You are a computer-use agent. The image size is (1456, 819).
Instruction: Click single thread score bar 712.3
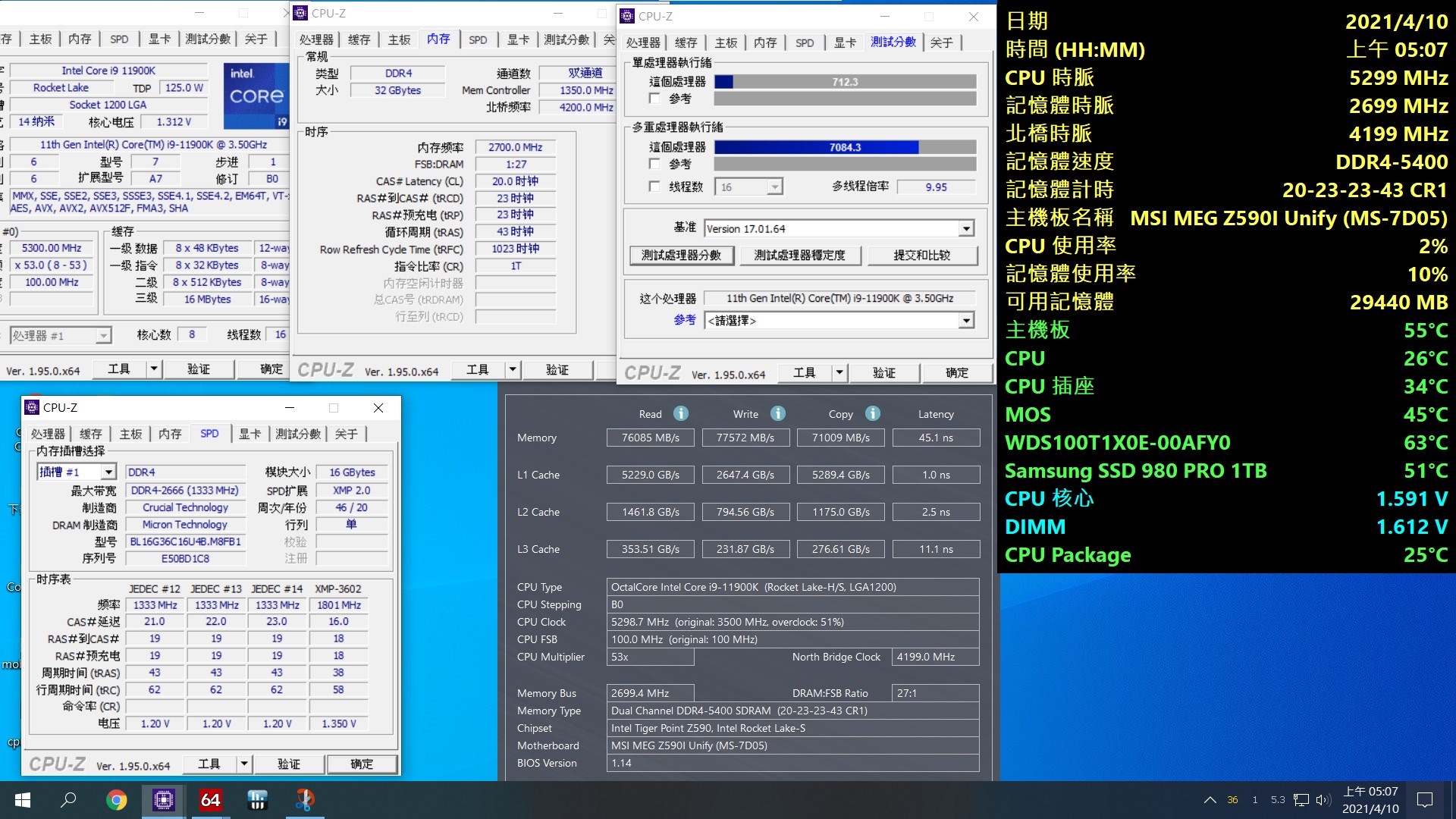845,82
